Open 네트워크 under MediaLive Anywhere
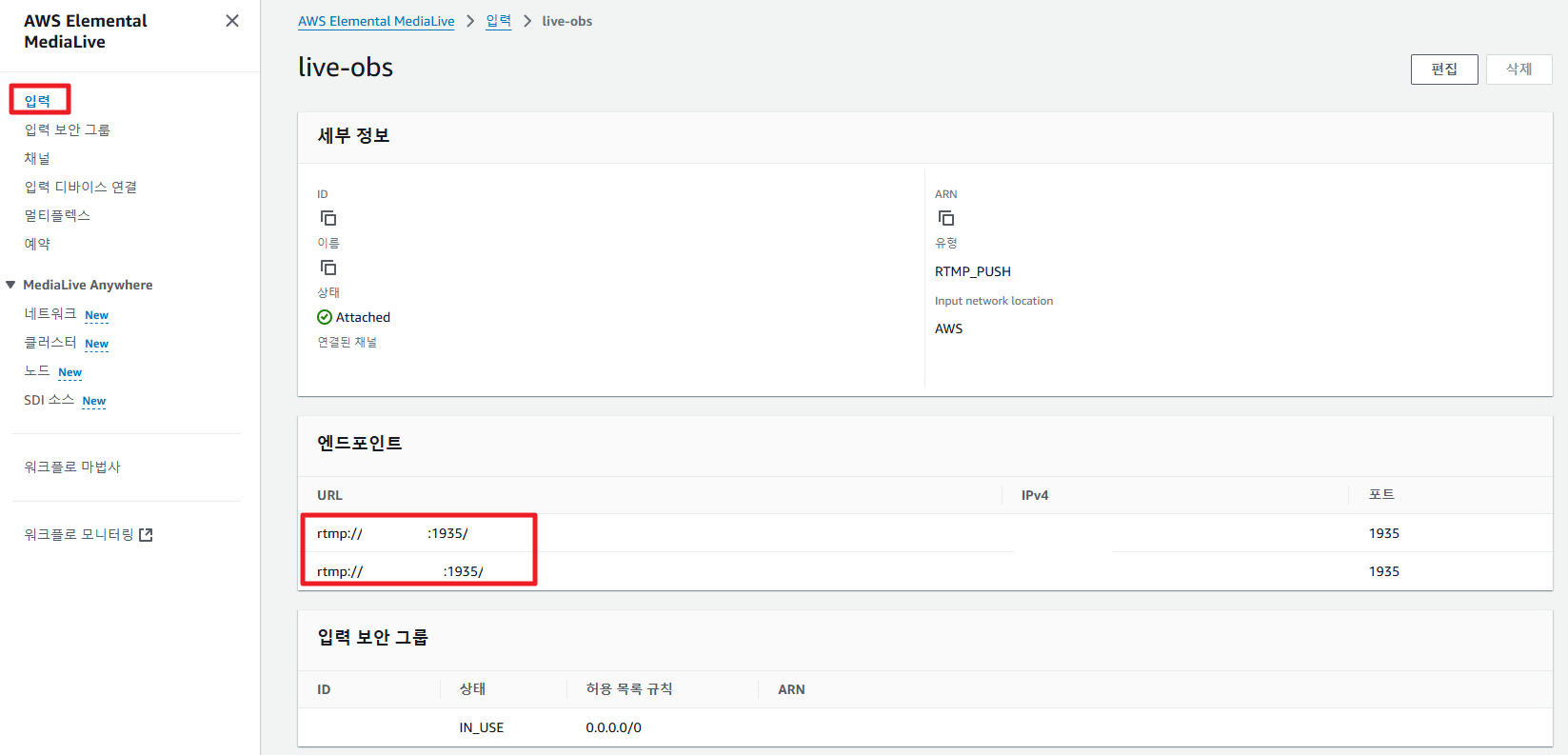This screenshot has width=1568, height=755. tap(50, 313)
